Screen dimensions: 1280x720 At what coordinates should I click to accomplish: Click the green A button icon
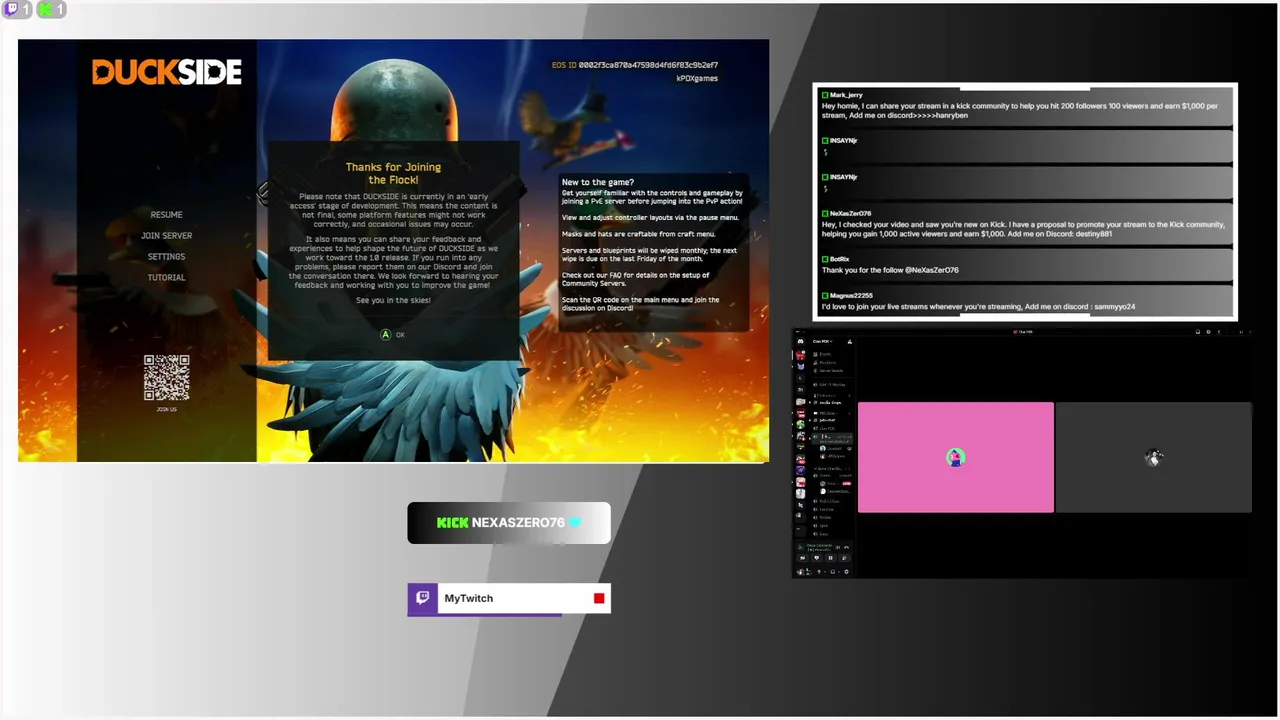[x=385, y=335]
